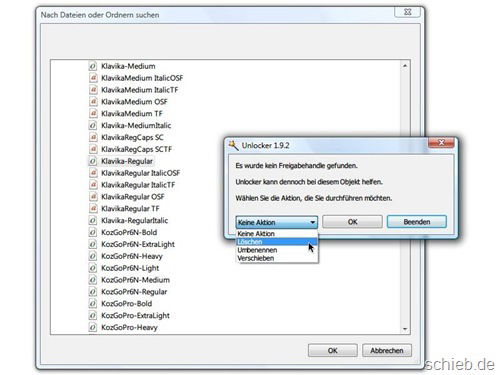Select the KozGoPro-ExtraLight font name

click(x=135, y=315)
